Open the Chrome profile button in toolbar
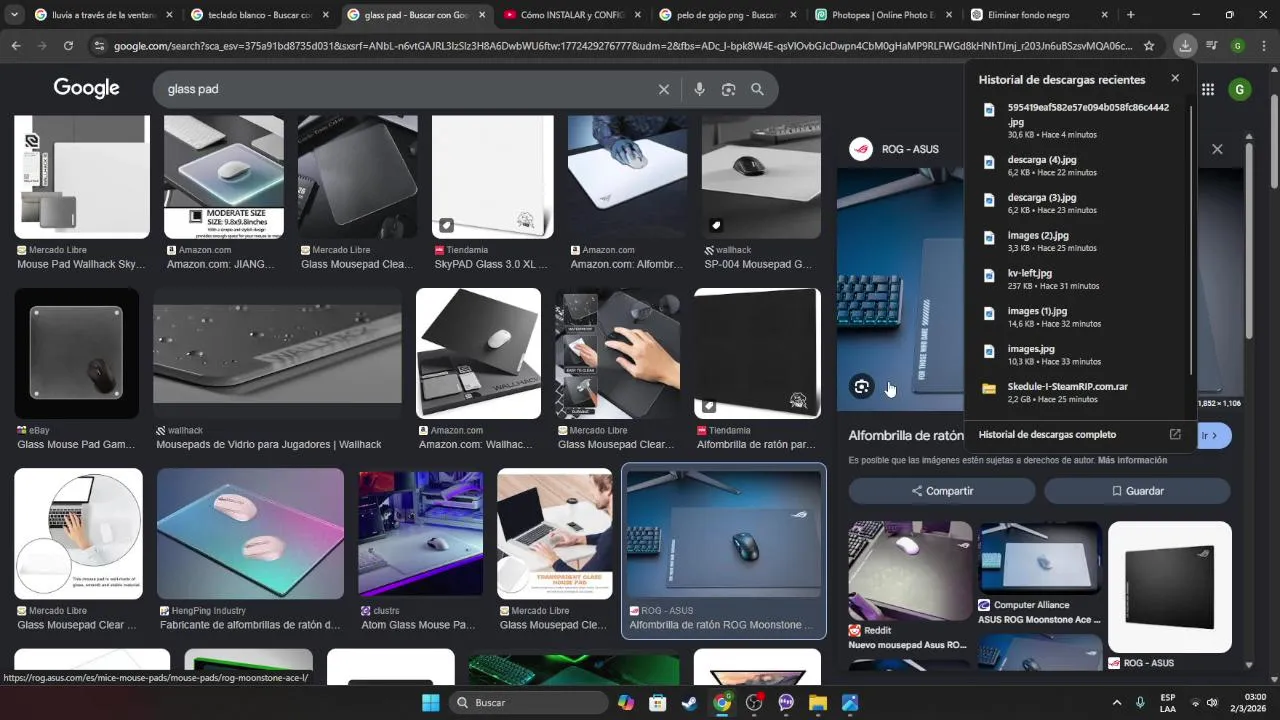Image resolution: width=1280 pixels, height=720 pixels. click(x=1238, y=45)
